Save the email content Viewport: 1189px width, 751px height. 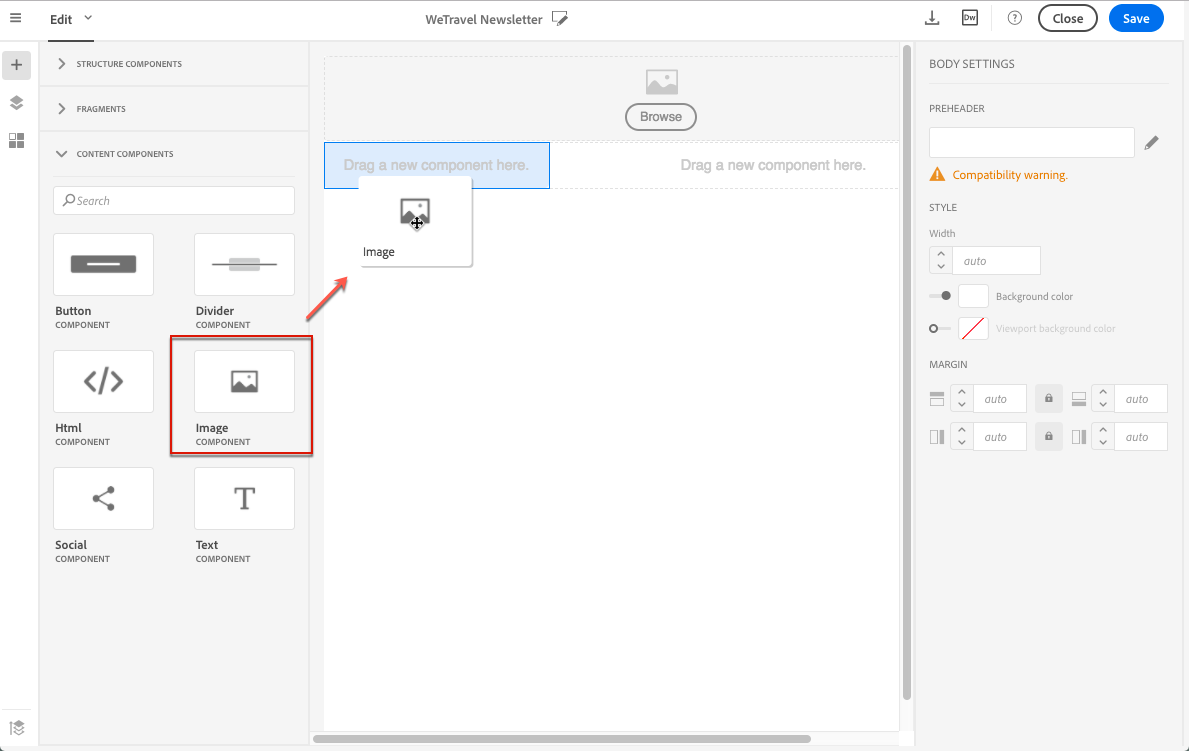point(1136,18)
